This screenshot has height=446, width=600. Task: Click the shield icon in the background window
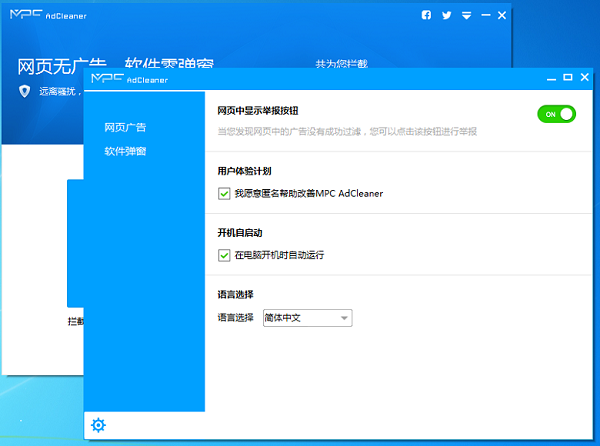point(25,91)
